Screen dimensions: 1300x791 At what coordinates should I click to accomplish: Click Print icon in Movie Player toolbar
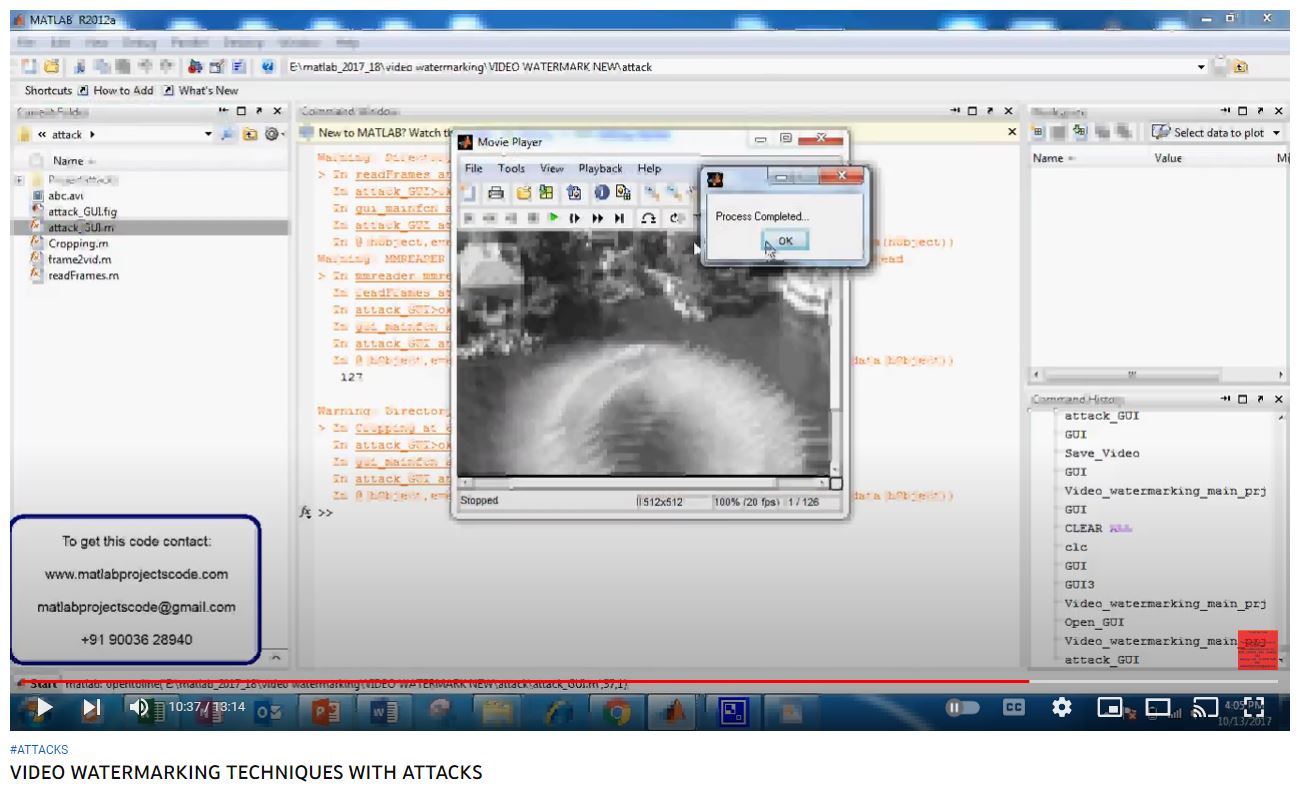[x=495, y=193]
